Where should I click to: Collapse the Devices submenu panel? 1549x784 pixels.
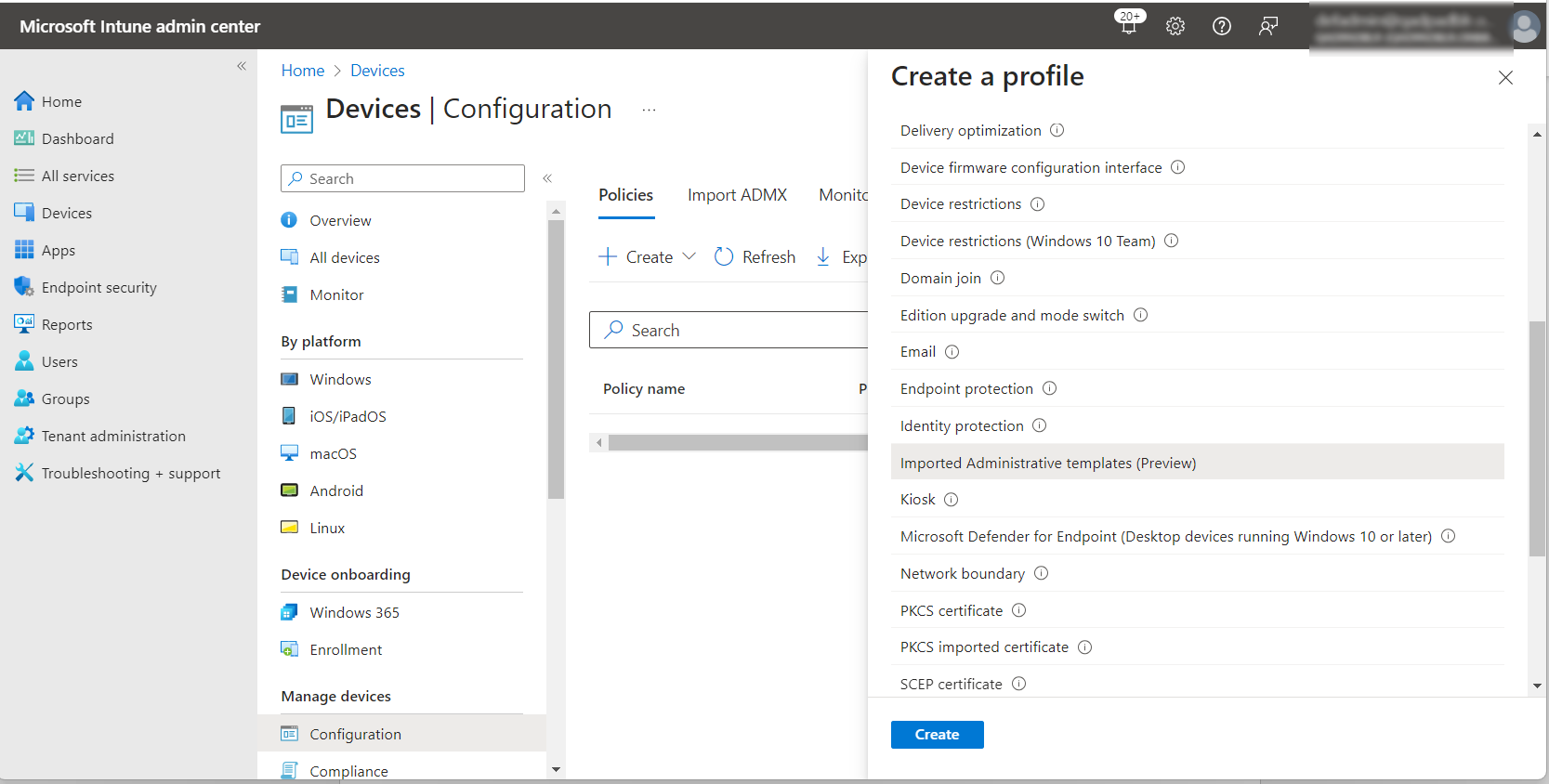click(547, 178)
